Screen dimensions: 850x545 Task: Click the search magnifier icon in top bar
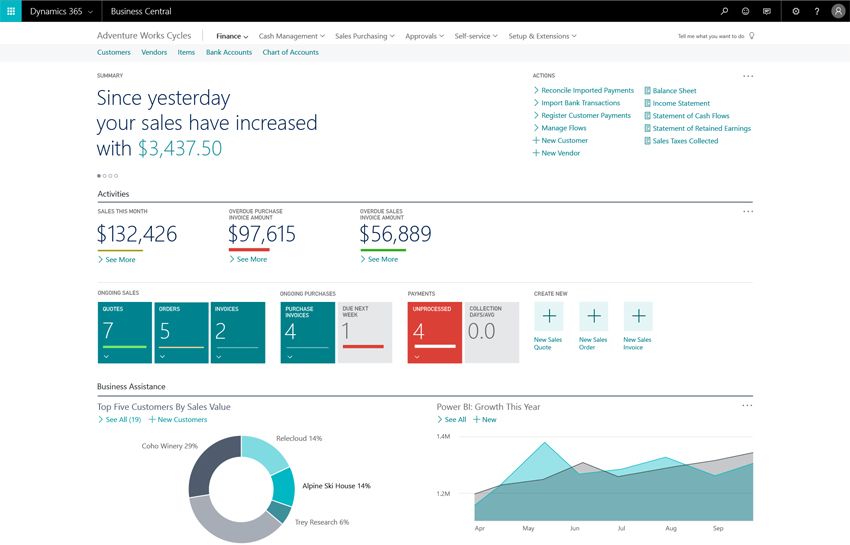click(x=724, y=11)
